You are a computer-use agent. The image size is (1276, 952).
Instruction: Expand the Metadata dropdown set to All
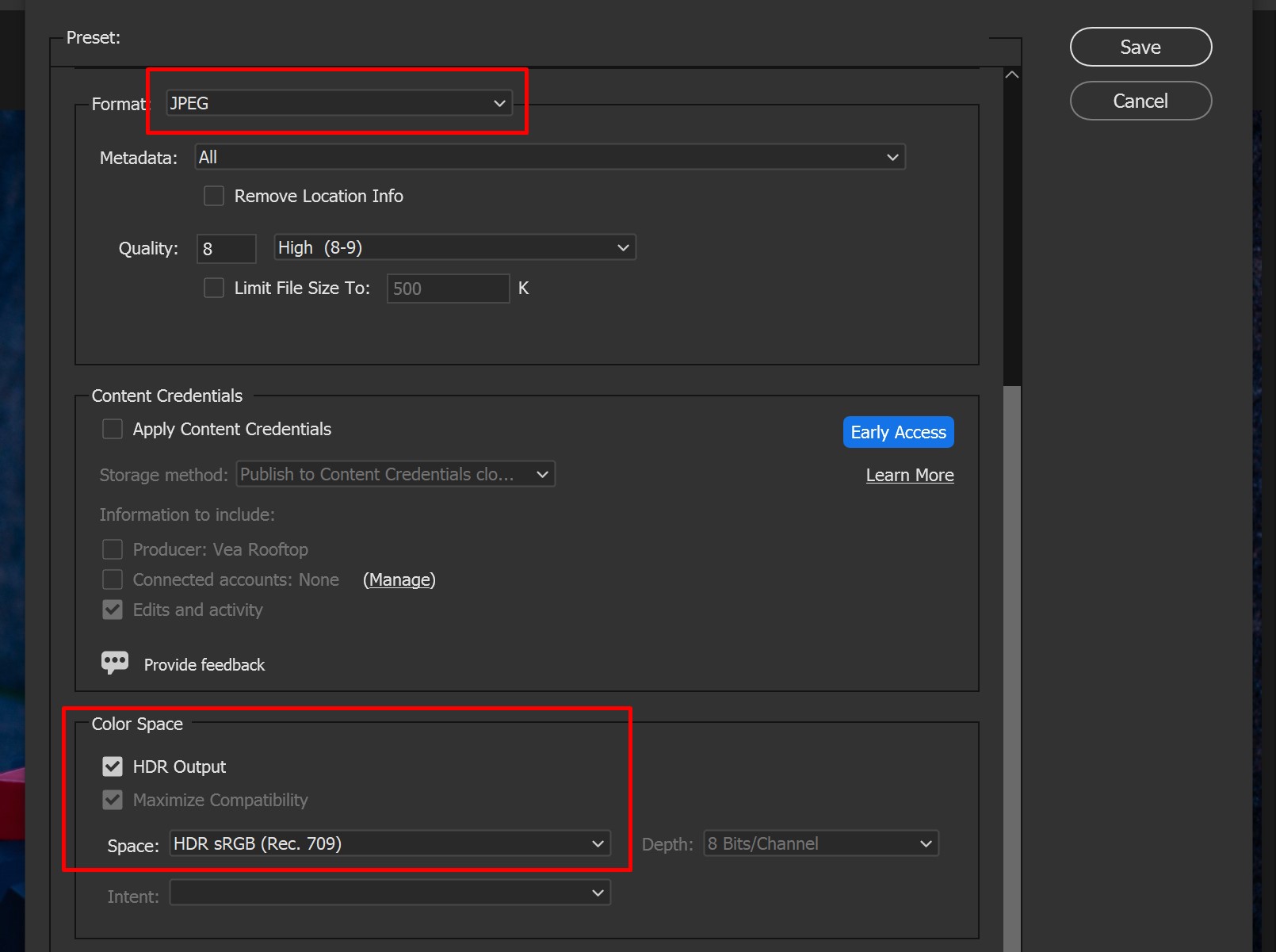tap(549, 157)
